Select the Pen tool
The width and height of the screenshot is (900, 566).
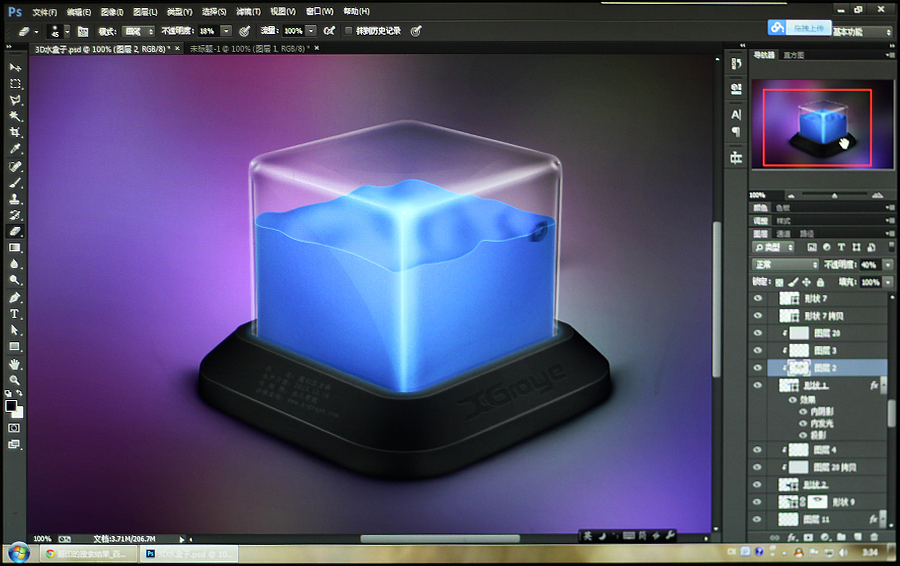(15, 297)
